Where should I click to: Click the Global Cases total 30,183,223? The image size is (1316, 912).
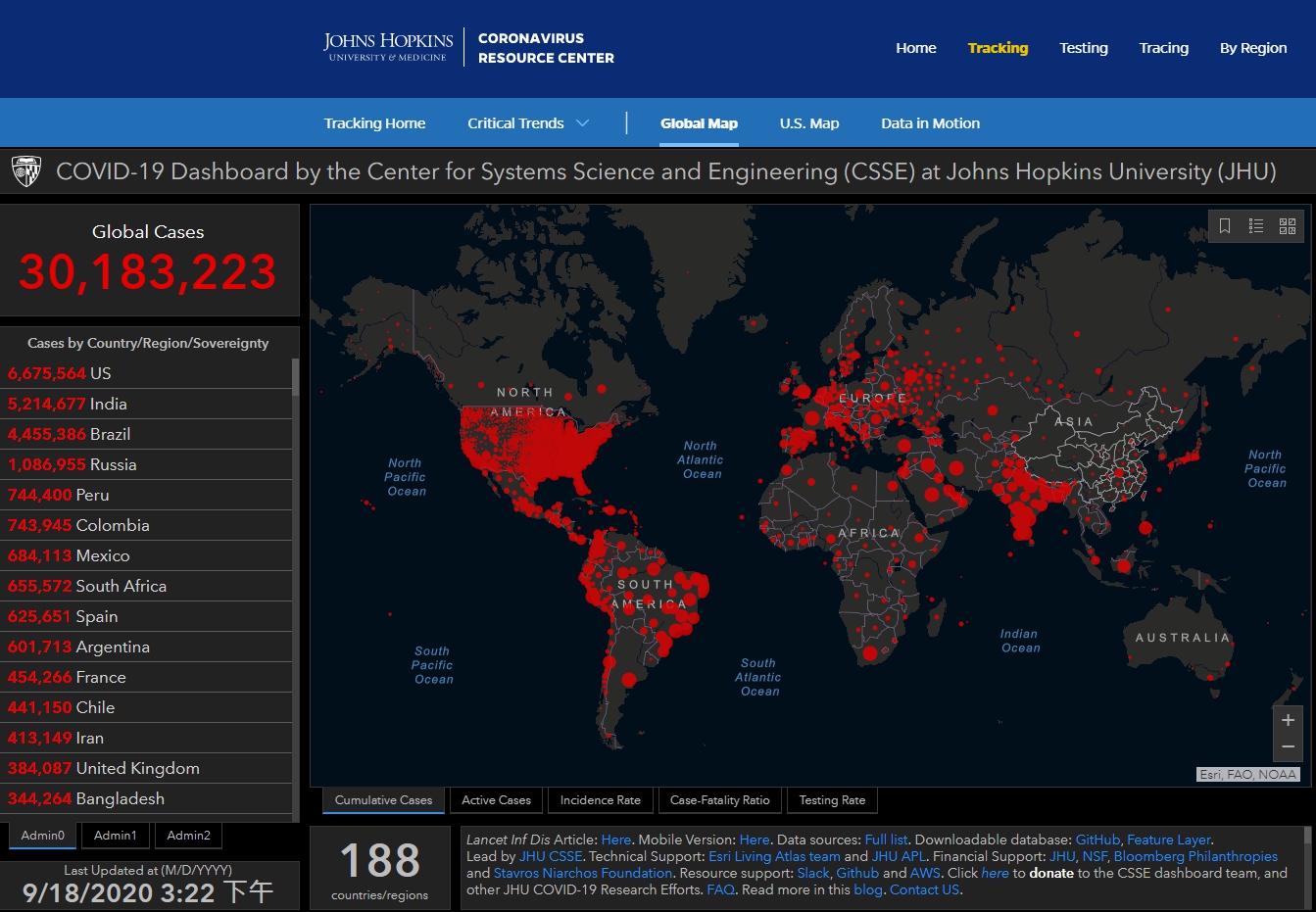pyautogui.click(x=148, y=272)
